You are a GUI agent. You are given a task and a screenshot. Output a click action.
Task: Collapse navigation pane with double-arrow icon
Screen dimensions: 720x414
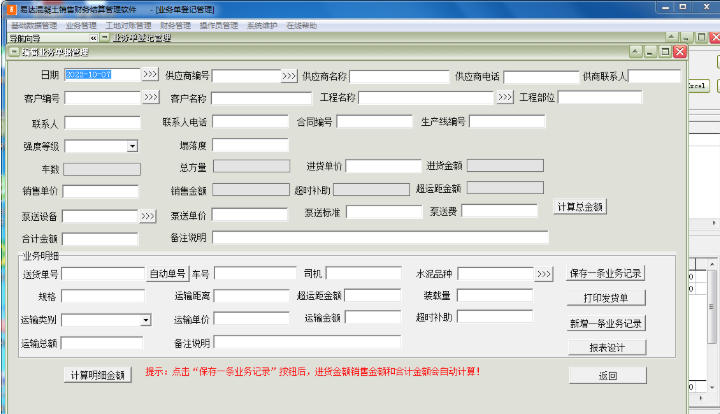pyautogui.click(x=93, y=38)
